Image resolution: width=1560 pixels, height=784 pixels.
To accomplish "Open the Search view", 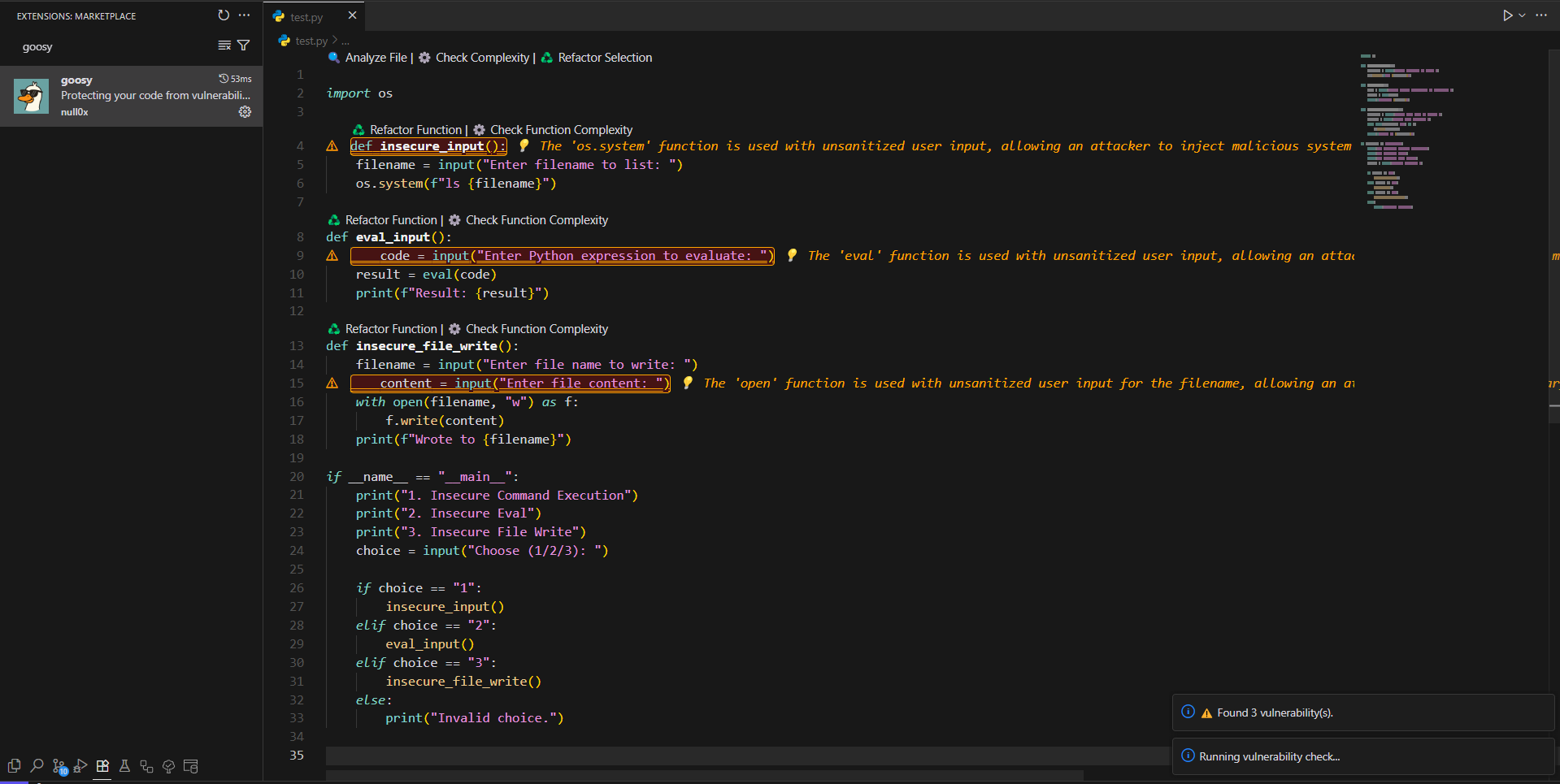I will click(37, 765).
